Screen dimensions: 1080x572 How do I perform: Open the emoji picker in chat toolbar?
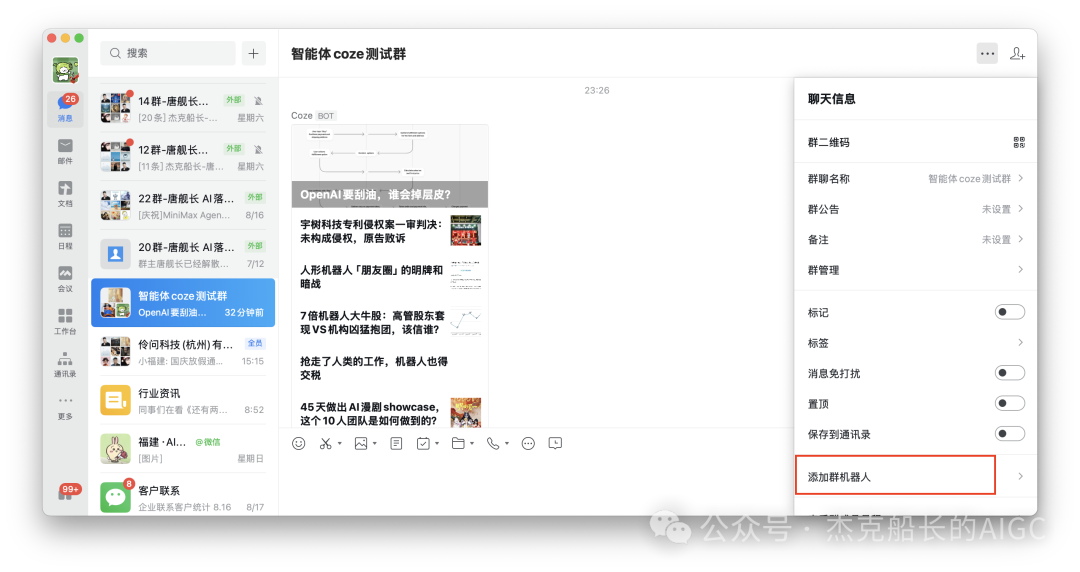(298, 443)
